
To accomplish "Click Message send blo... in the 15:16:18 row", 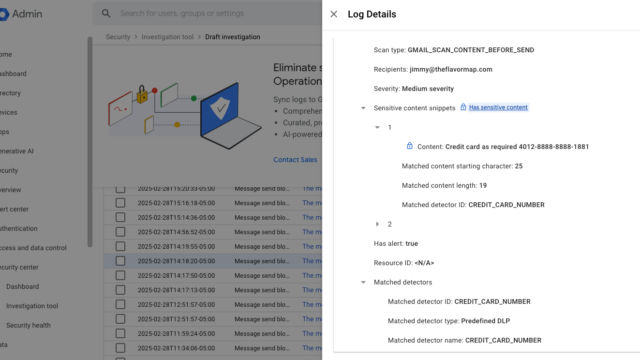I will pos(262,203).
